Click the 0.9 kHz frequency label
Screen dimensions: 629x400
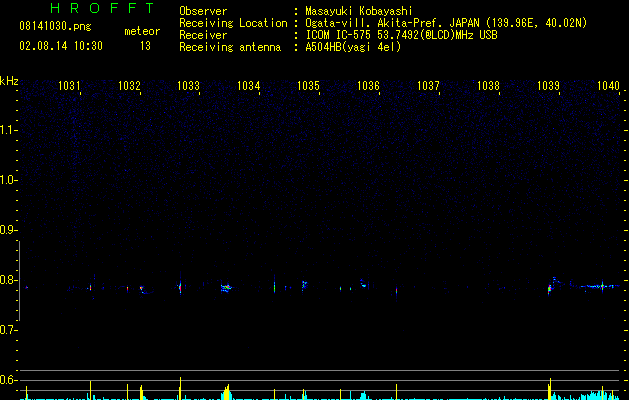pos(8,230)
